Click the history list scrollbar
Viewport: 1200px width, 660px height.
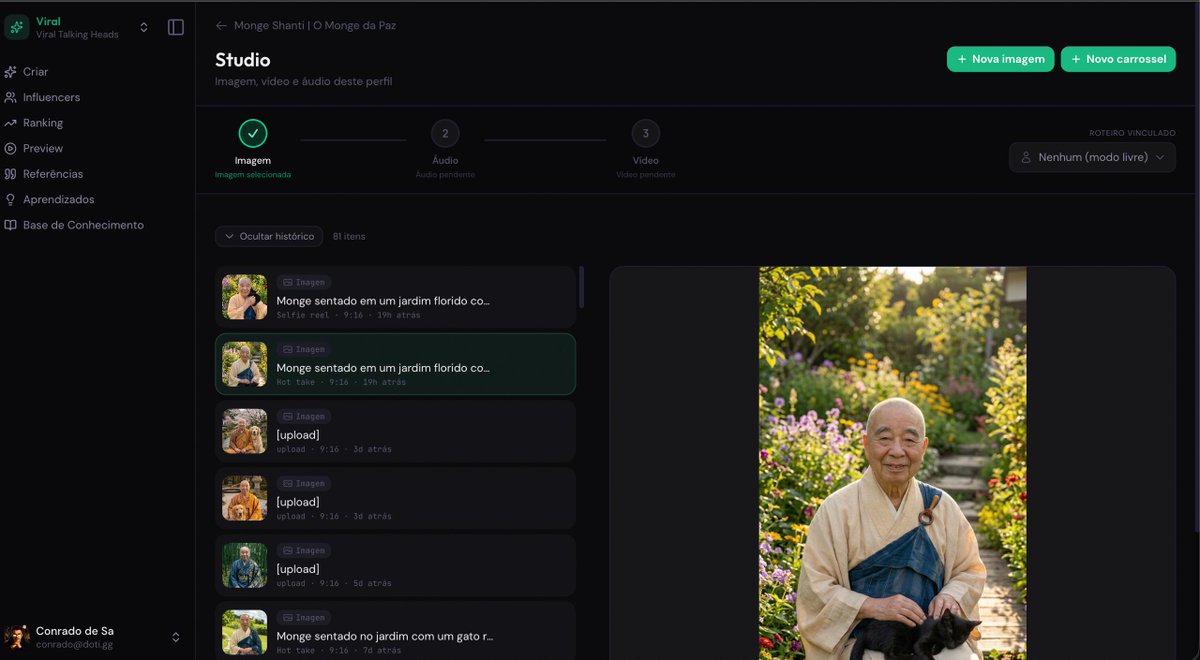582,287
